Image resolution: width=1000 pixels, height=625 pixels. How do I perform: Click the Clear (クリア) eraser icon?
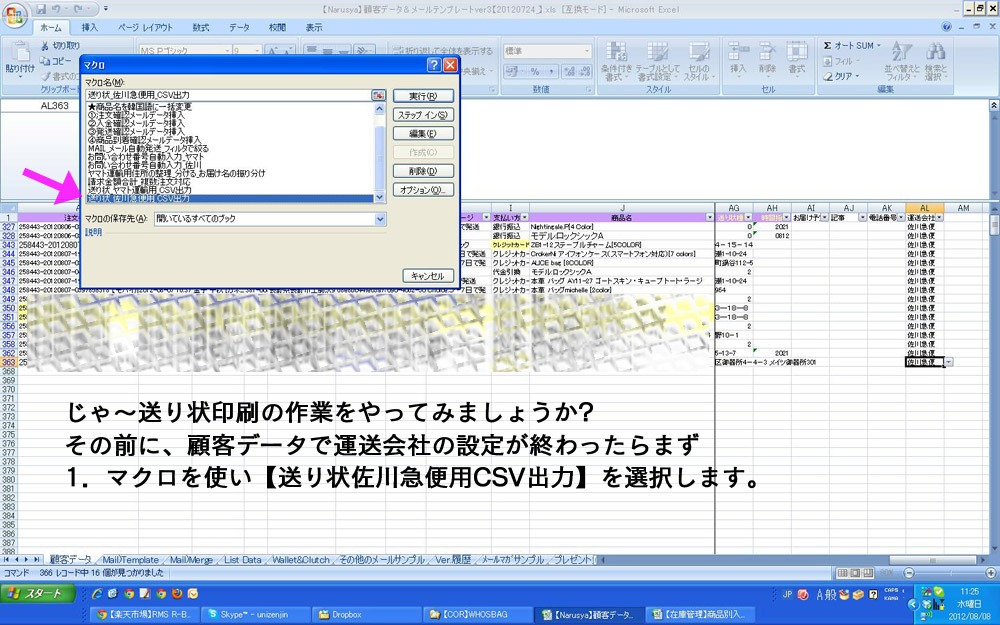[828, 76]
